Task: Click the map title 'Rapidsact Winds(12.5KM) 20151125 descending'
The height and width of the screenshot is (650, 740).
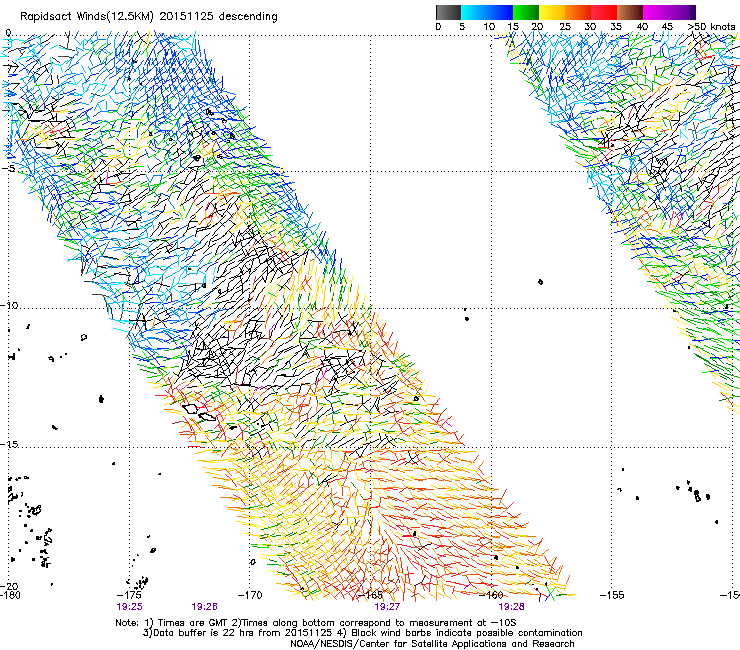Action: 149,17
